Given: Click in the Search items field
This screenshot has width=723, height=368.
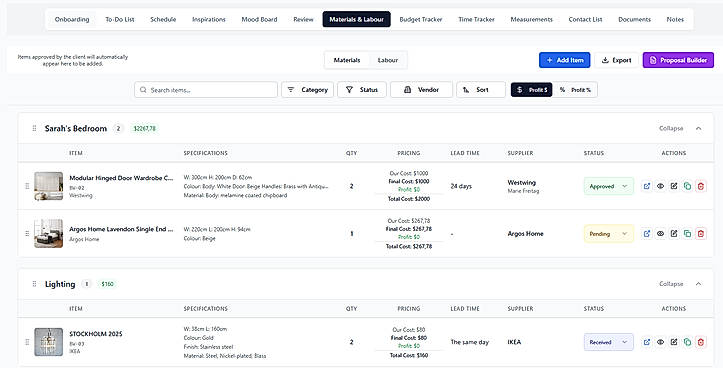Looking at the screenshot, I should click(206, 90).
